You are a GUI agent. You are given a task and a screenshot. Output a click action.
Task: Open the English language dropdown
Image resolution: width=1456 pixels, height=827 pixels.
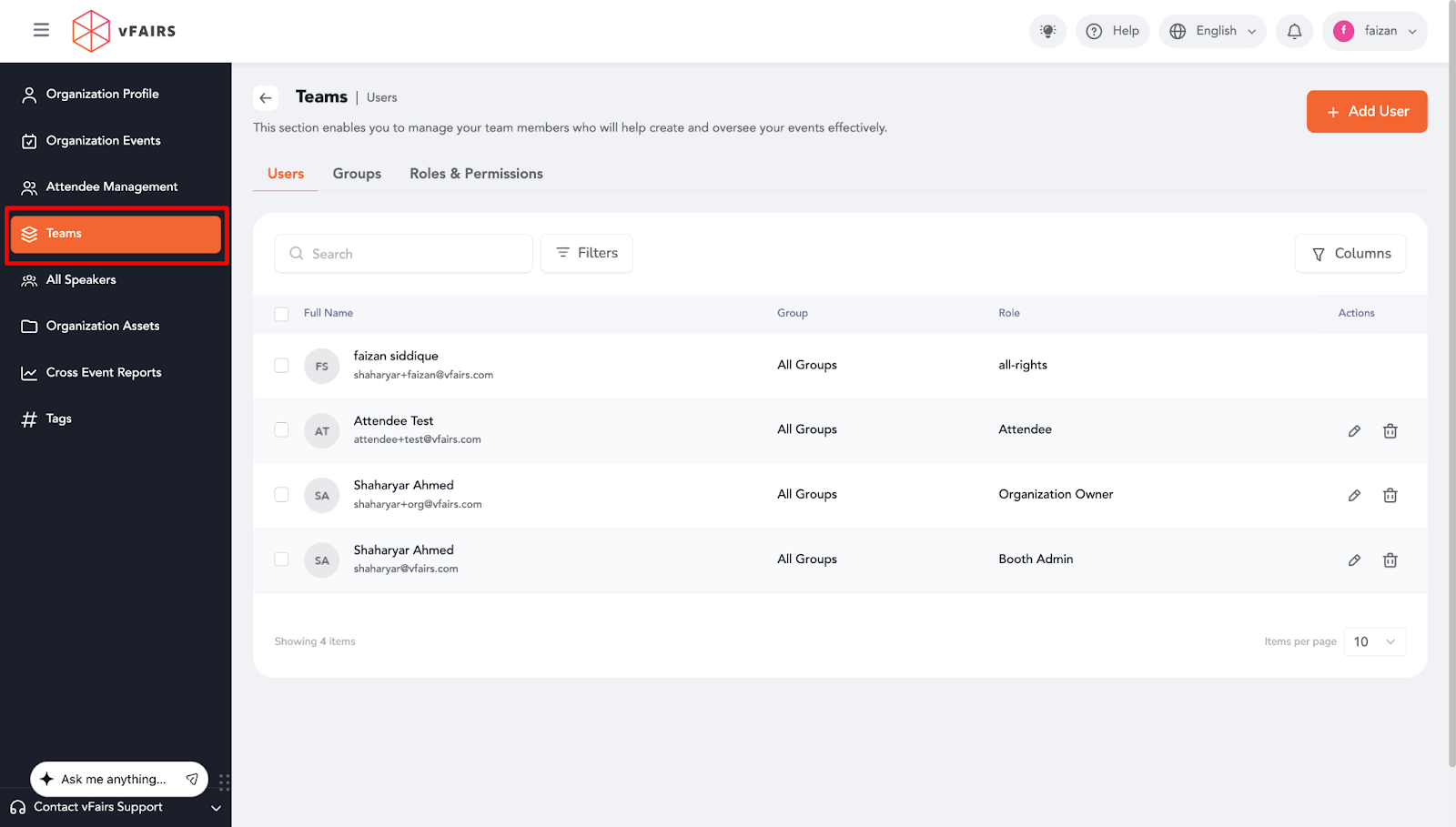(x=1212, y=31)
